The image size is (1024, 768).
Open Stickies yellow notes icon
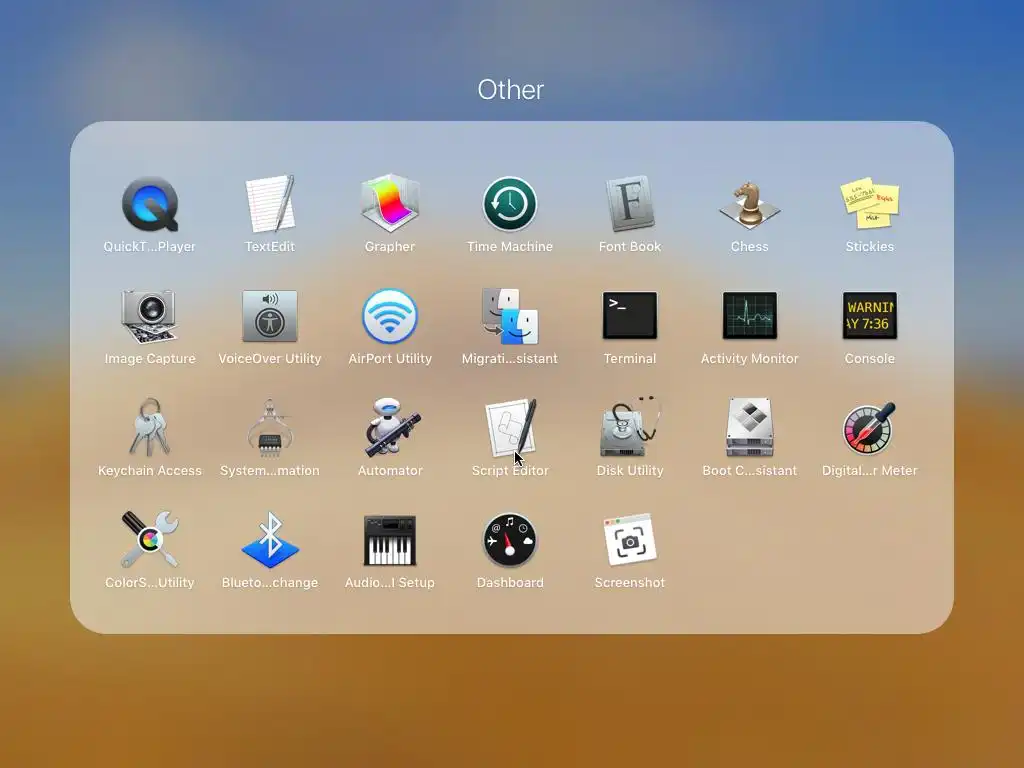pos(870,202)
